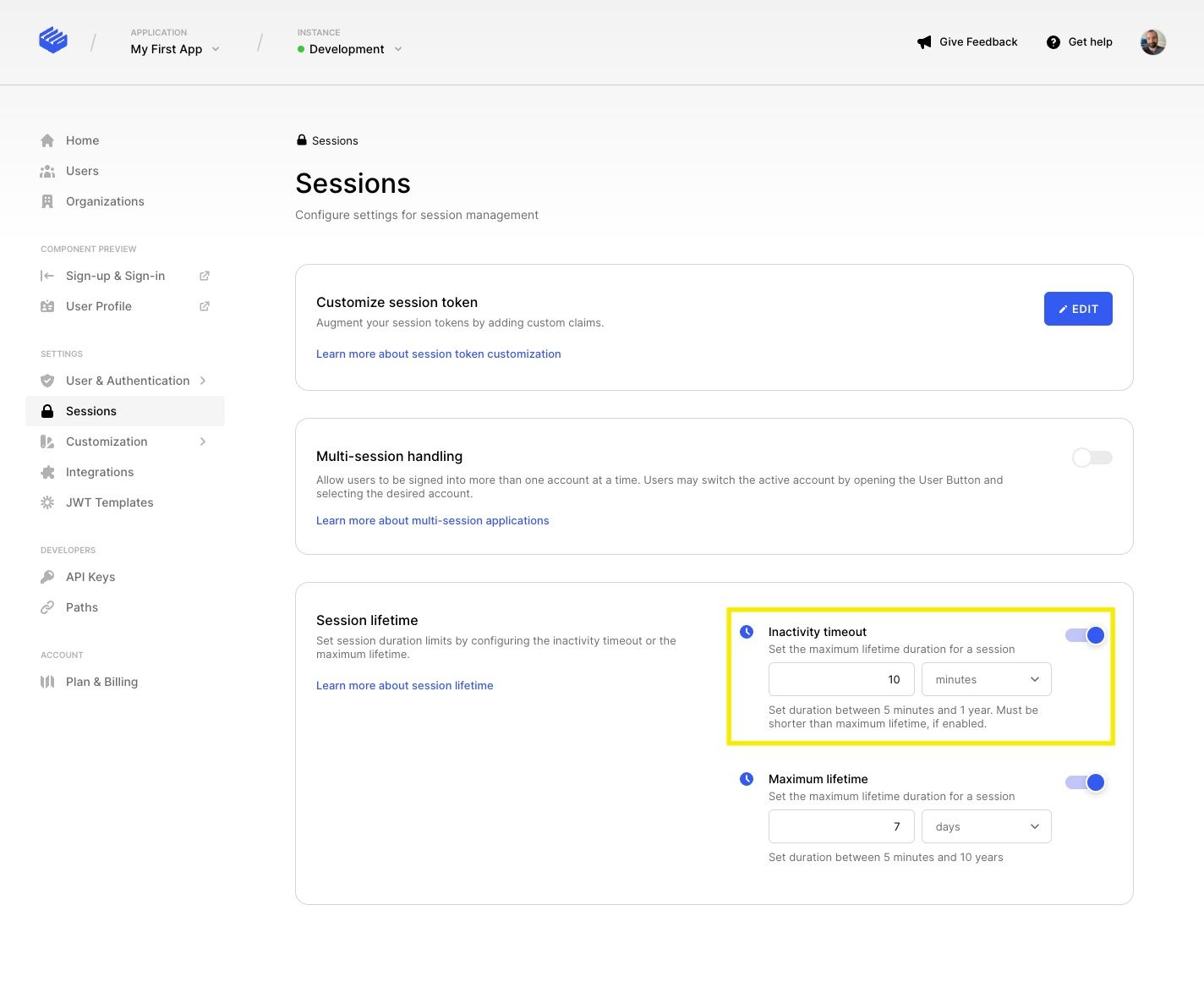This screenshot has width=1204, height=993.
Task: Open the days unit dropdown
Action: (x=987, y=826)
